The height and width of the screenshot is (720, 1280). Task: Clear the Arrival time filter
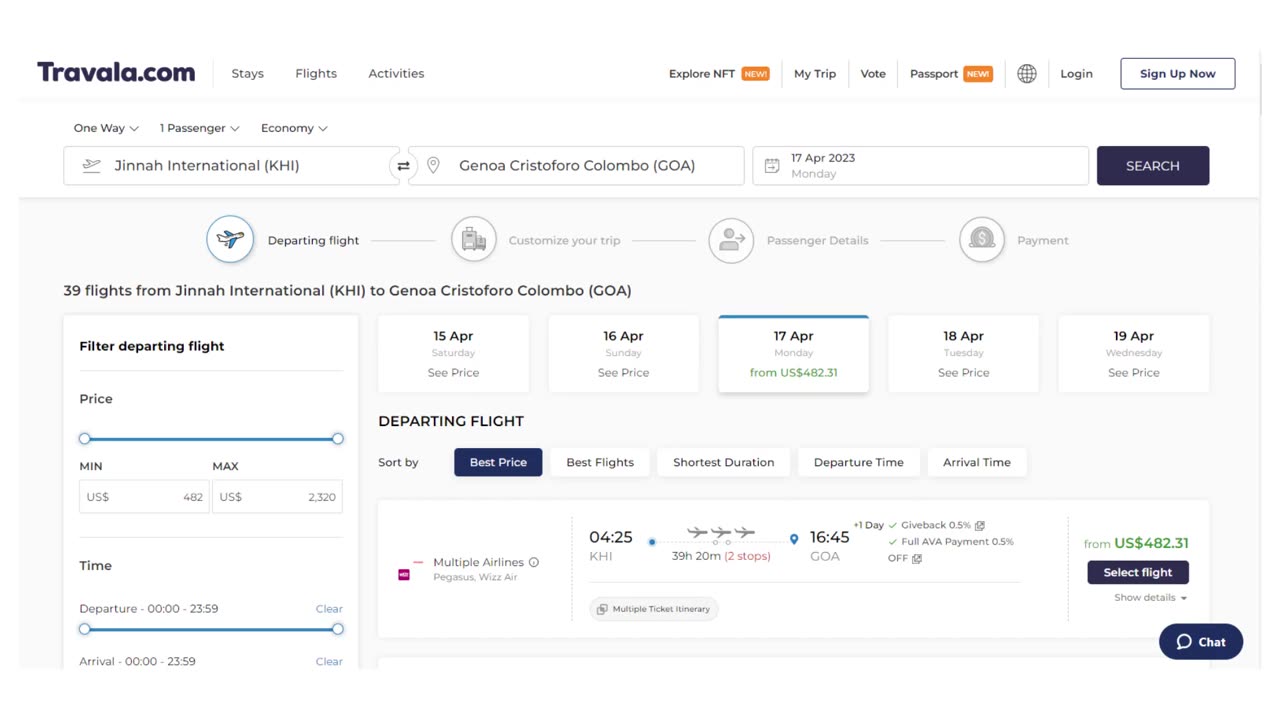(329, 661)
